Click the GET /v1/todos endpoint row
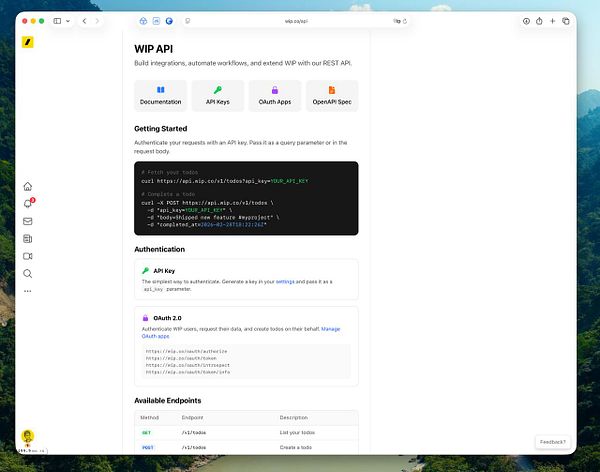 [246, 433]
